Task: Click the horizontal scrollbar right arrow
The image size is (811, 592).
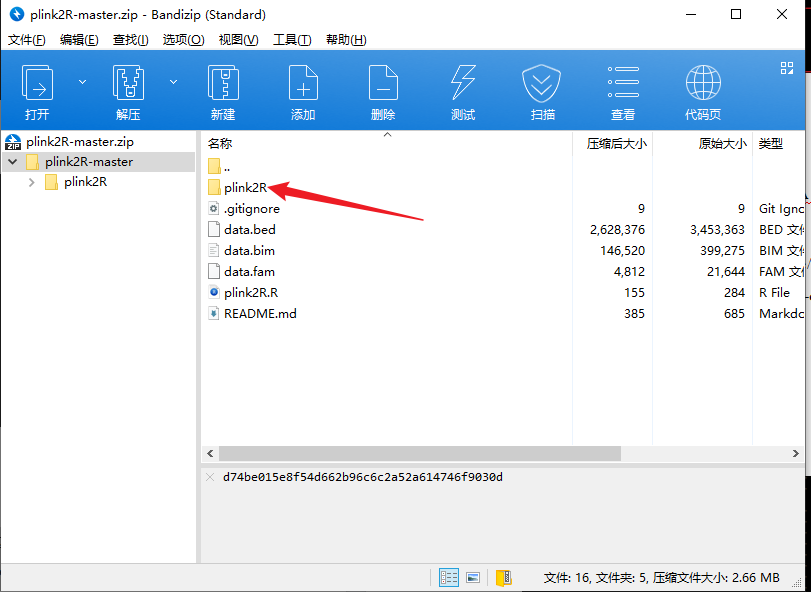Action: coord(795,453)
